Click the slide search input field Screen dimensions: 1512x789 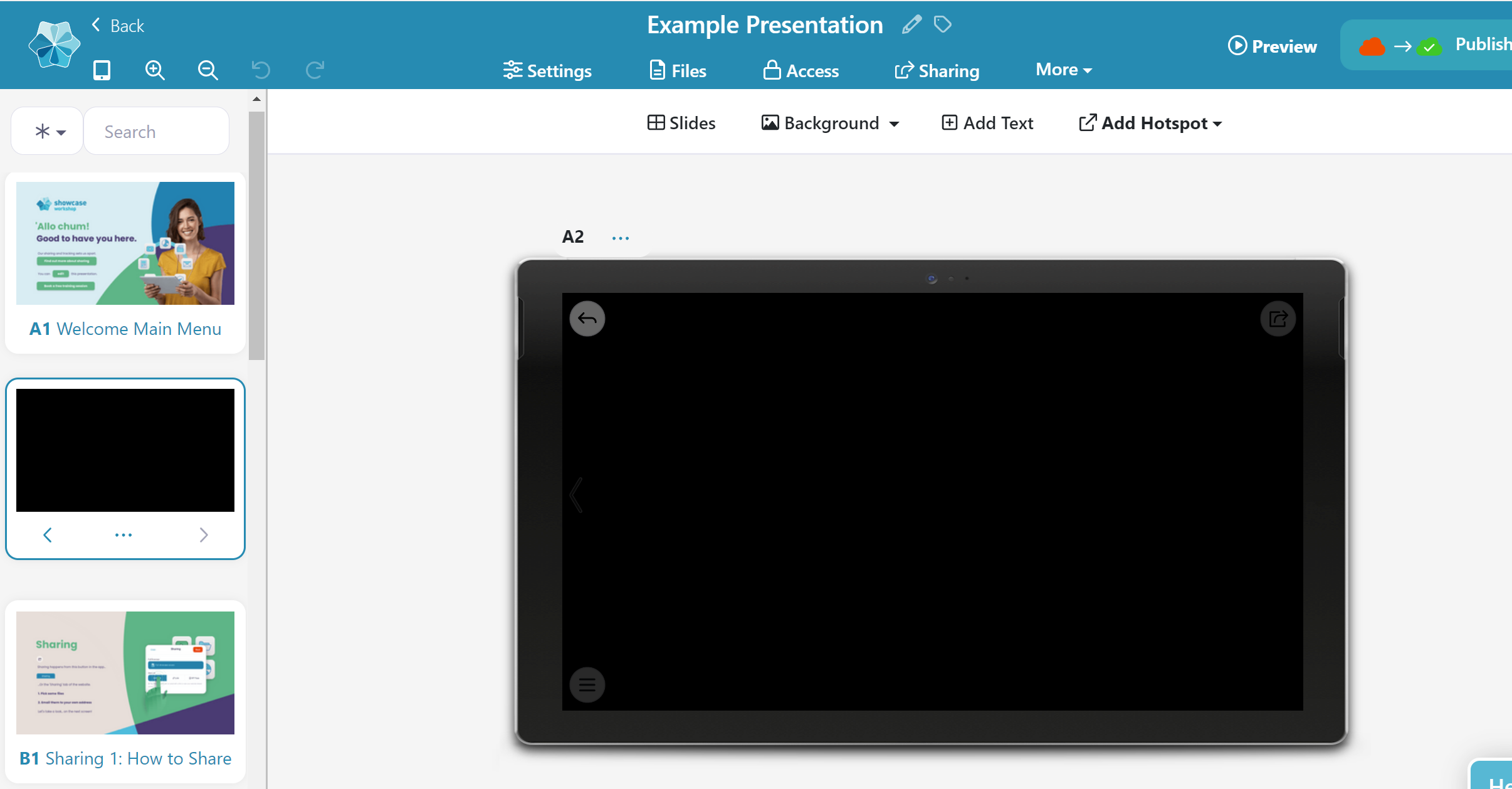156,131
